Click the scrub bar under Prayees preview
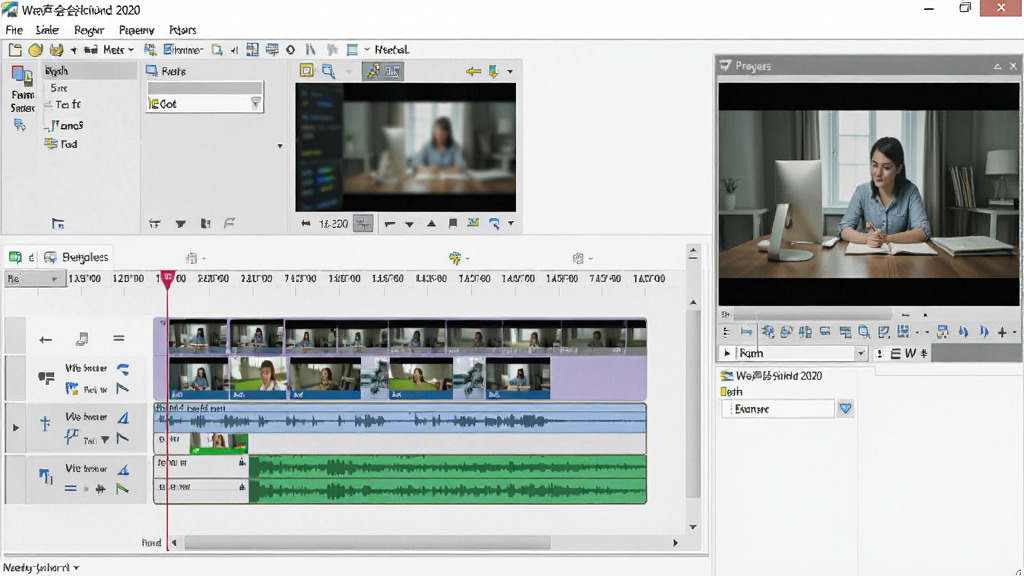 tap(813, 315)
